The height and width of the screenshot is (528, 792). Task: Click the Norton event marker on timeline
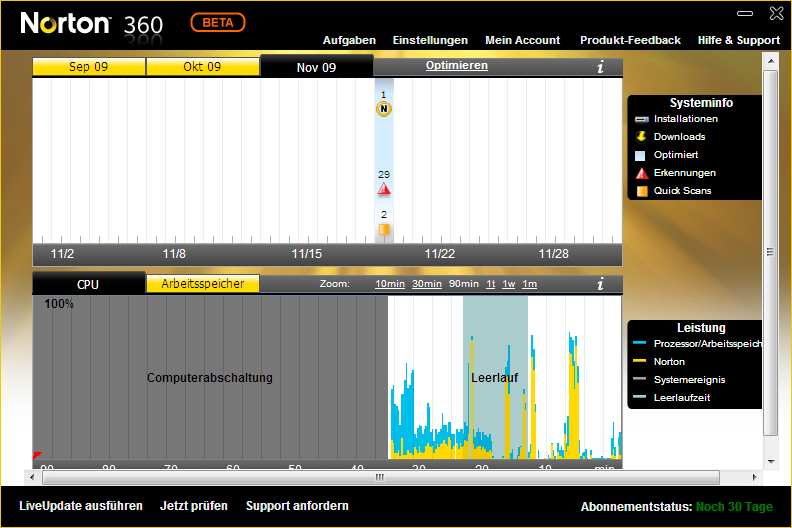(x=384, y=109)
